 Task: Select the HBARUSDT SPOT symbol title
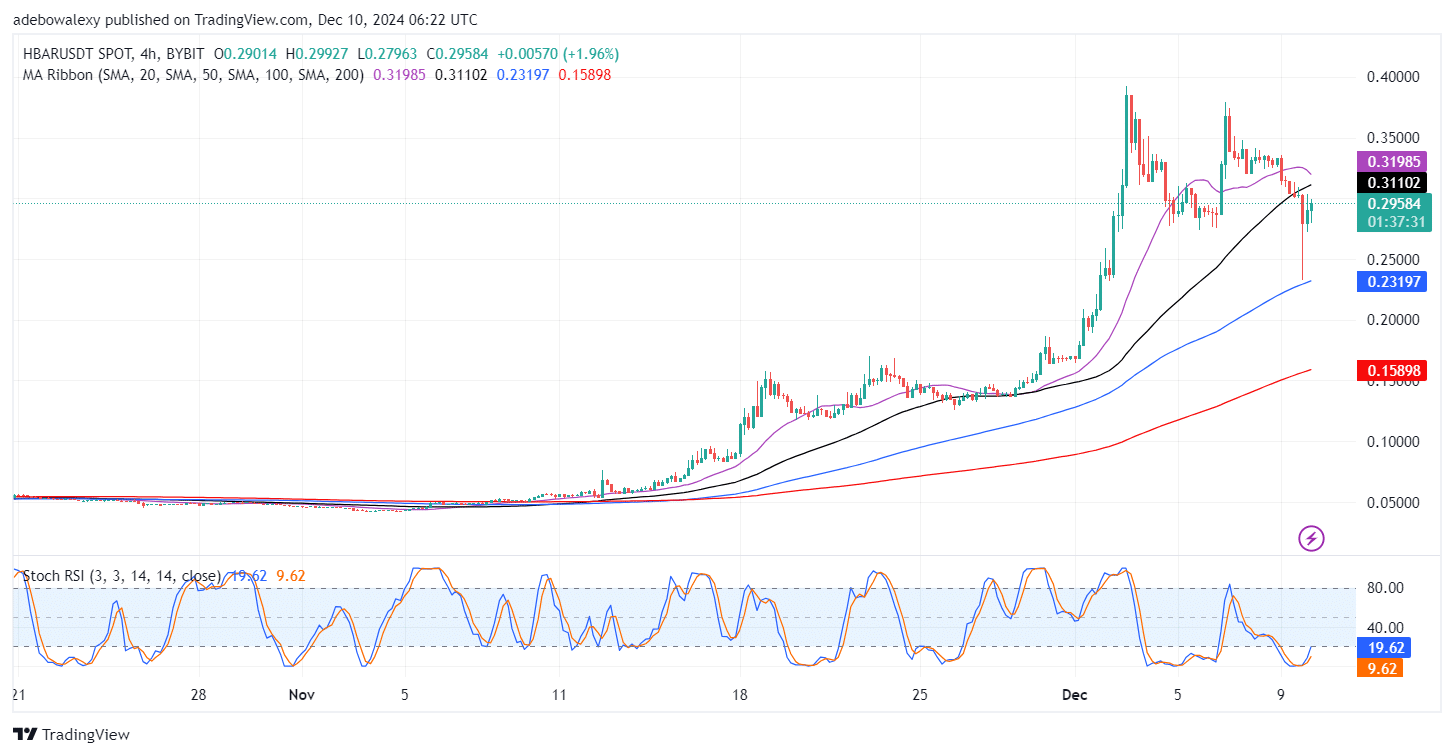[x=76, y=54]
